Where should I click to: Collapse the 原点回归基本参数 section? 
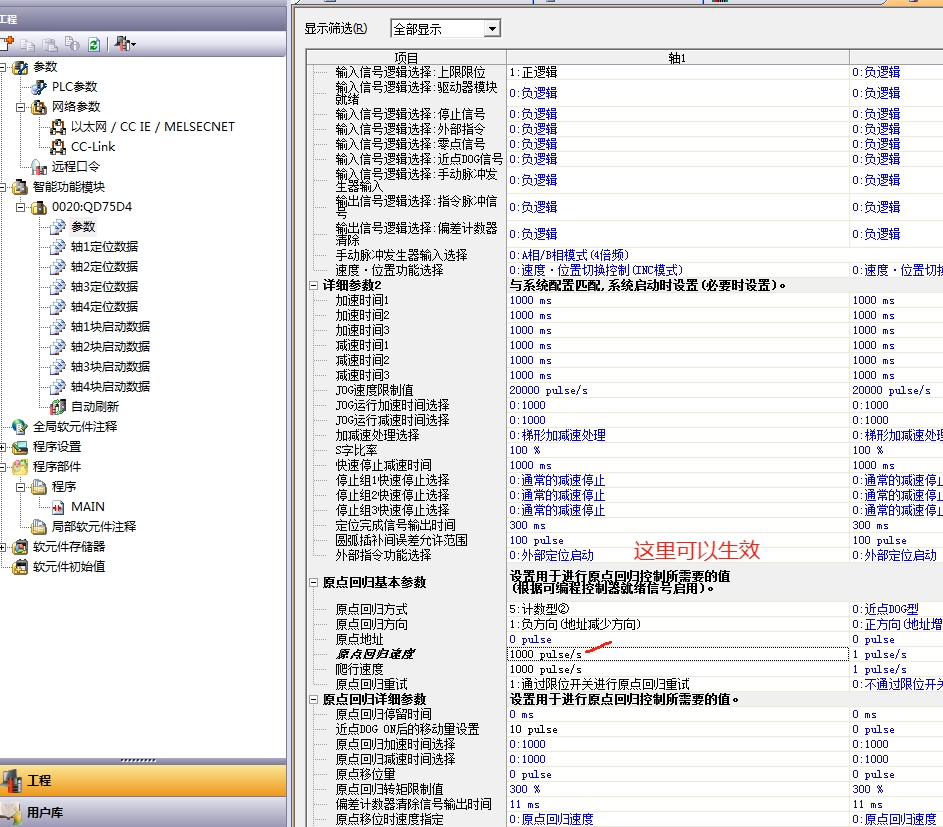click(314, 582)
